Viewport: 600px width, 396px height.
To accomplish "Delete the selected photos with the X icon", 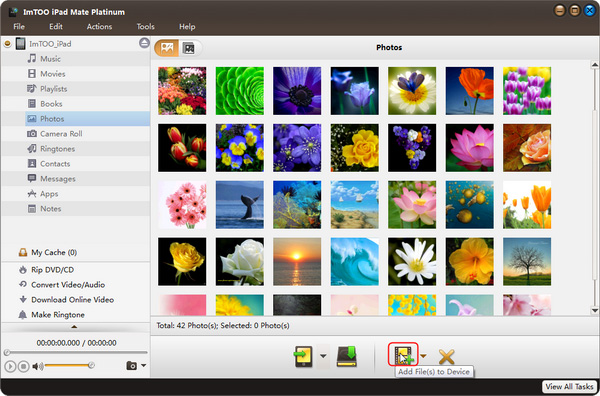I will click(x=446, y=357).
